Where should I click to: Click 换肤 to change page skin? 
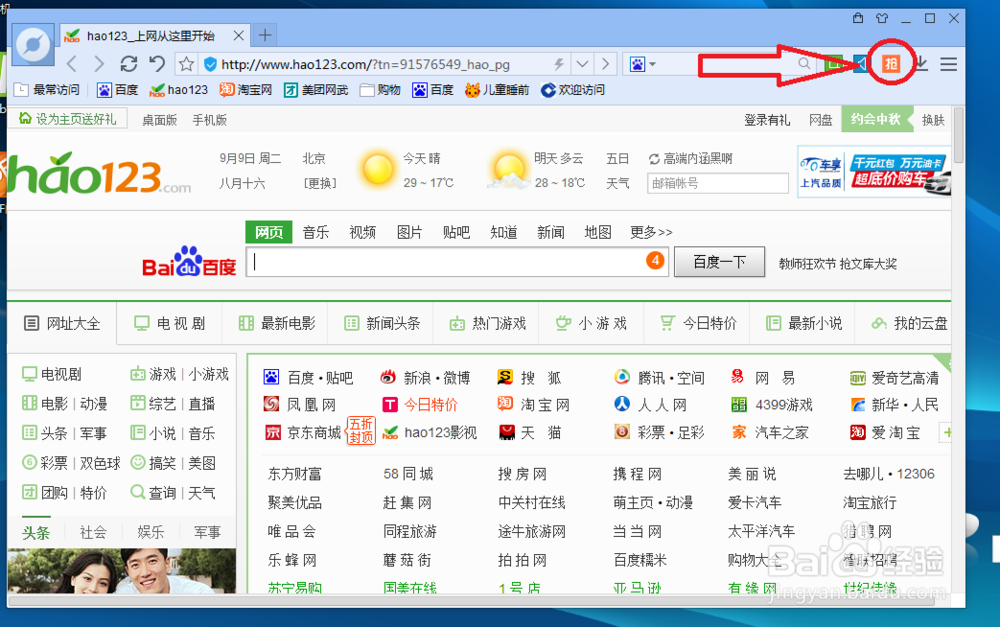(x=933, y=120)
